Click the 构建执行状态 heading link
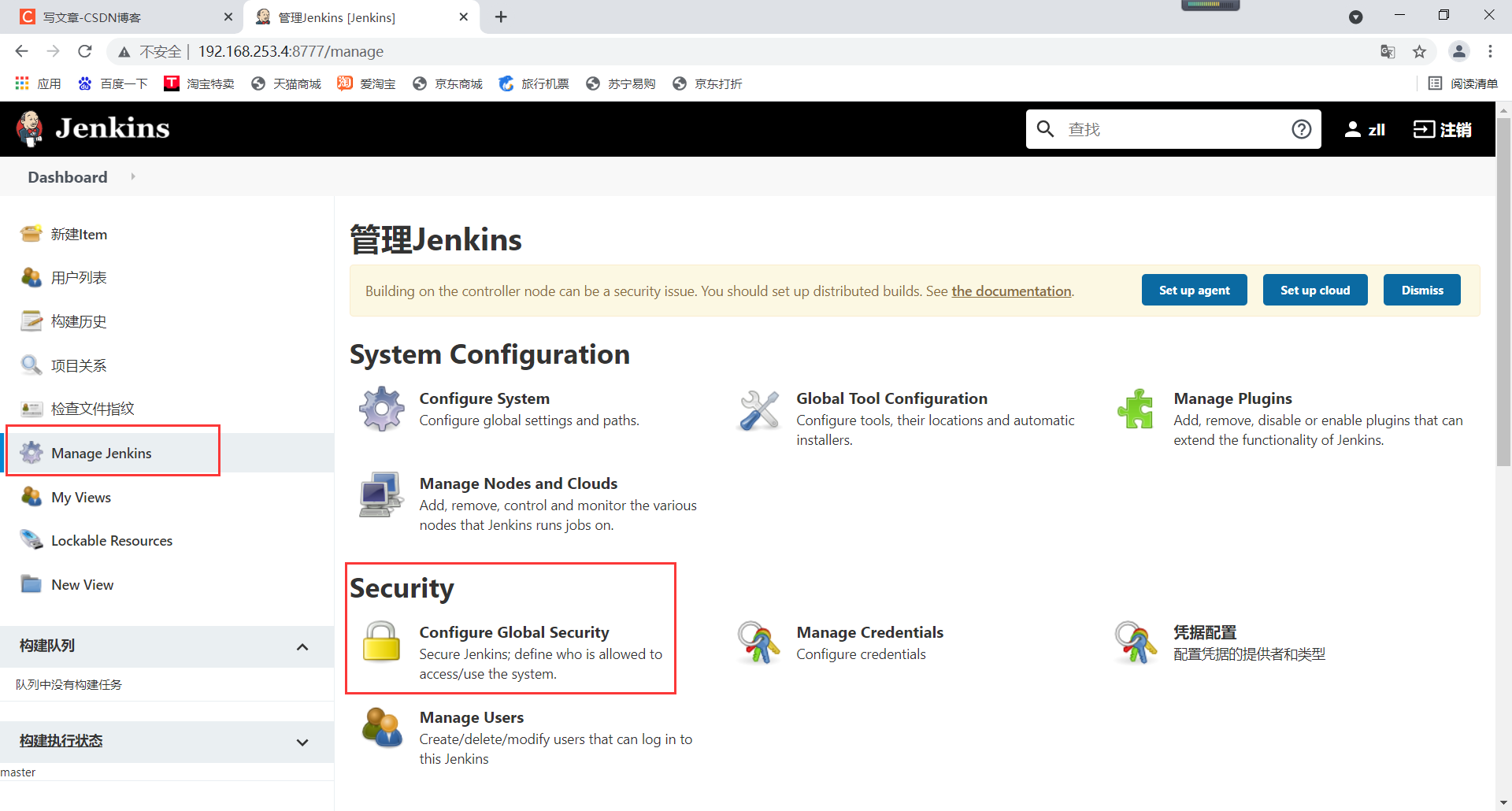Screen dimensions: 1512x811 point(61,741)
